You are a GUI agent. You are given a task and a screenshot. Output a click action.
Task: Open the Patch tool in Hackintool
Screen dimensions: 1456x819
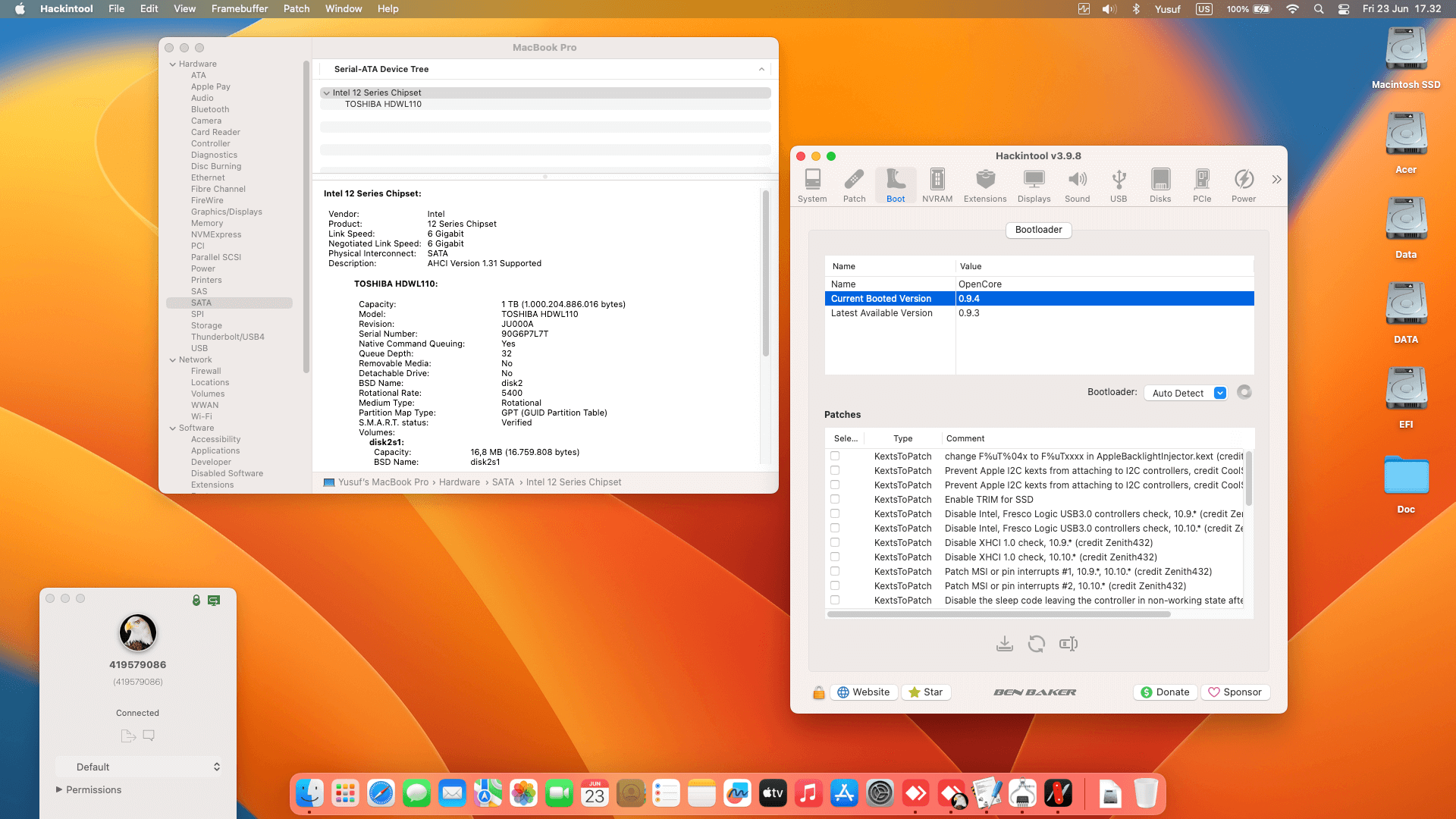tap(854, 186)
